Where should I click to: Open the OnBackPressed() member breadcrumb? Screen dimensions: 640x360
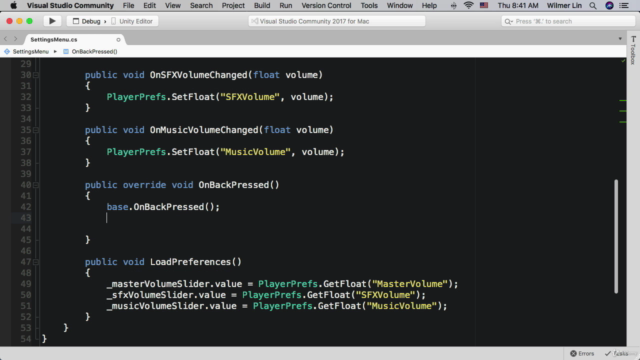(91, 51)
